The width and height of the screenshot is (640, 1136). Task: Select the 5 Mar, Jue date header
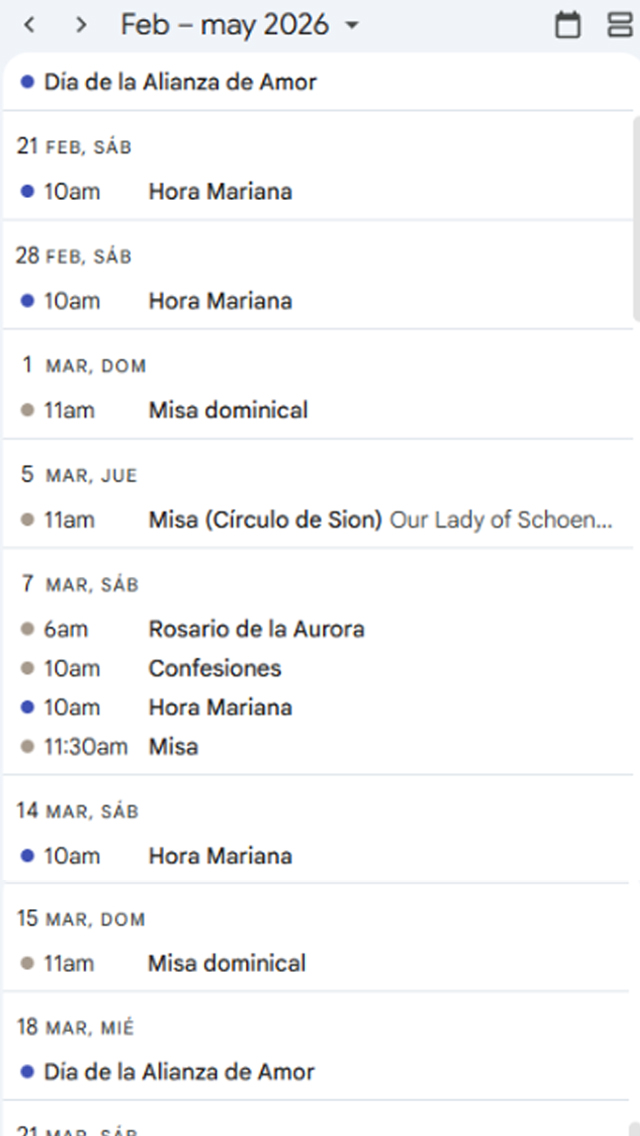tap(79, 475)
